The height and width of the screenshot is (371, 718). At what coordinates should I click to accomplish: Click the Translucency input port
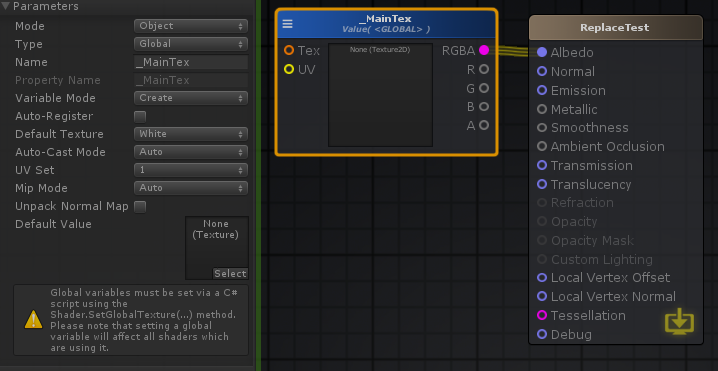tap(542, 184)
